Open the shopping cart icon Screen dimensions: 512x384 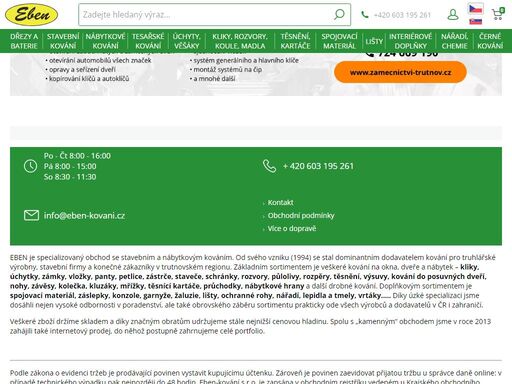pos(498,14)
